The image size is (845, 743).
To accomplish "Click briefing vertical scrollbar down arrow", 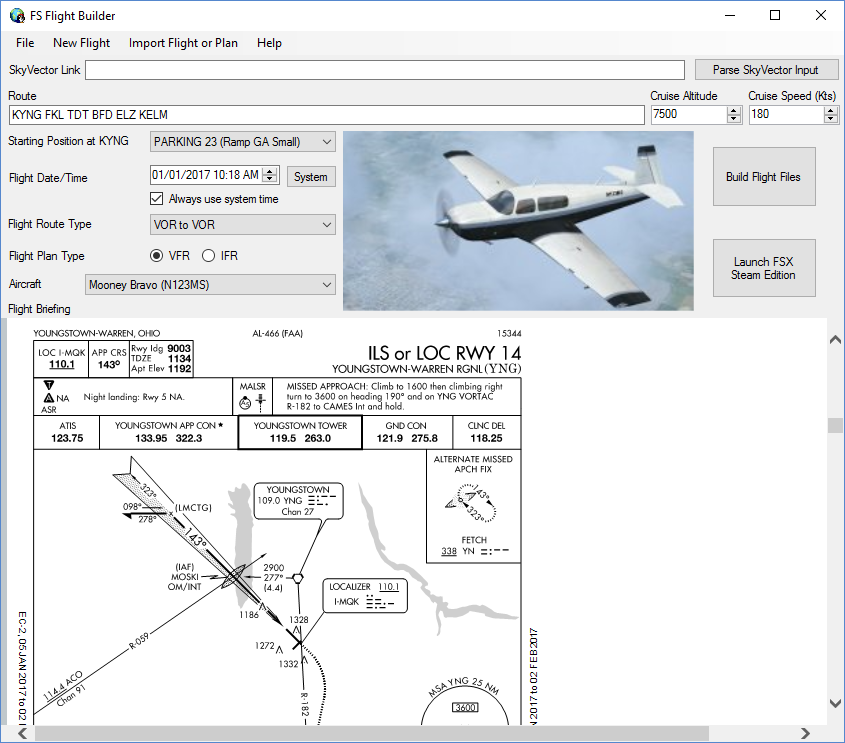I will coord(835,703).
